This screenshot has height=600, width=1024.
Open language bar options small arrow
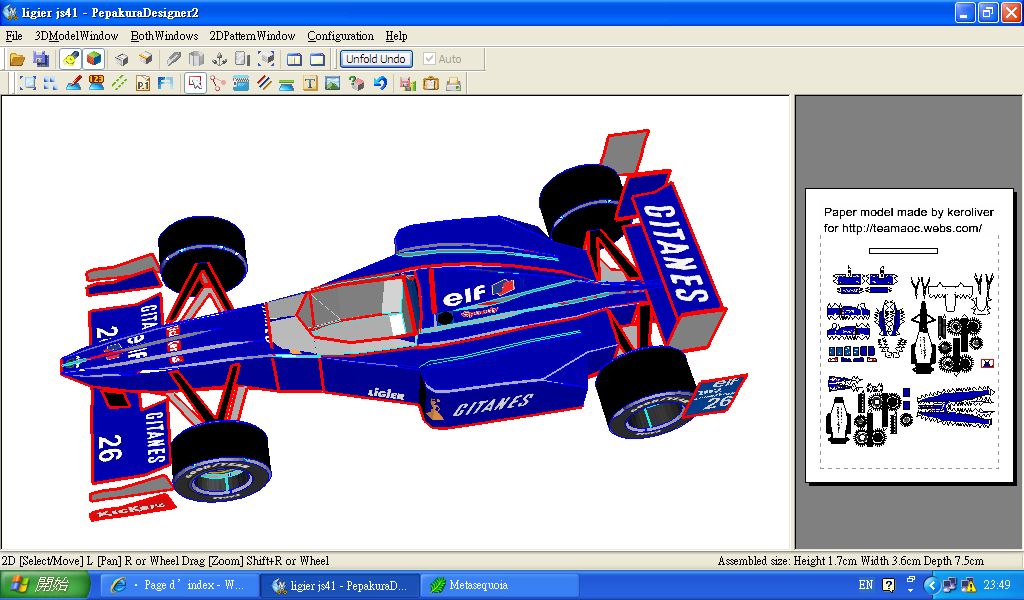coord(911,590)
